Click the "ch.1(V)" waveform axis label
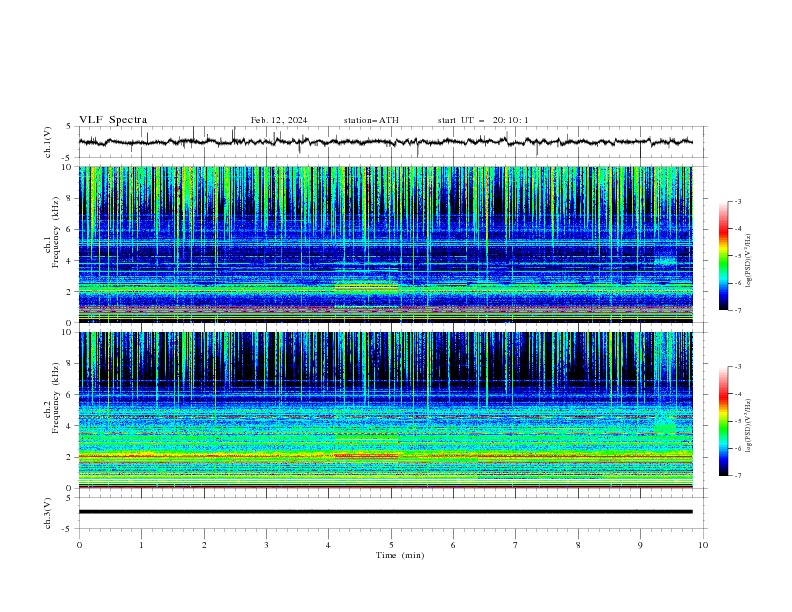This screenshot has height=612, width=792. 48,142
